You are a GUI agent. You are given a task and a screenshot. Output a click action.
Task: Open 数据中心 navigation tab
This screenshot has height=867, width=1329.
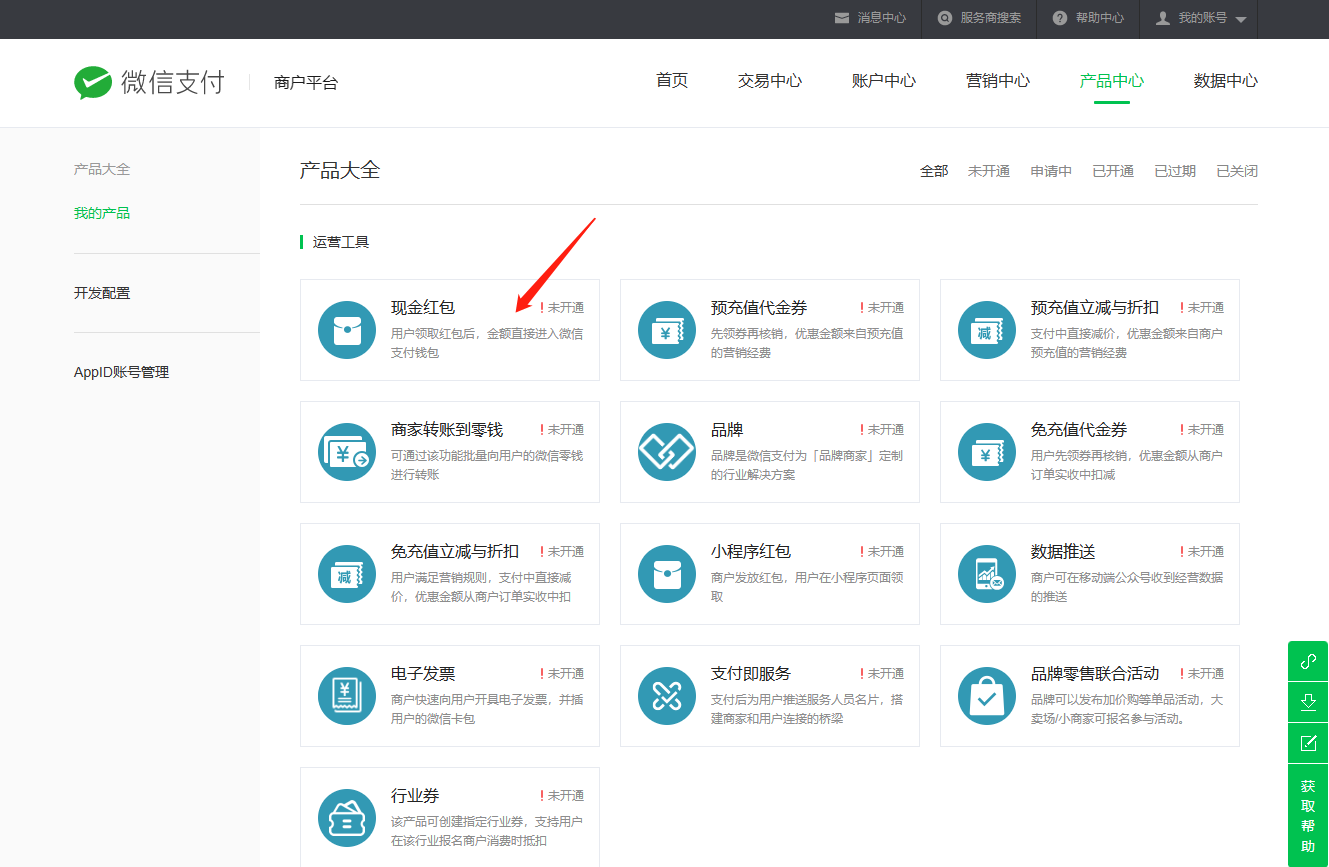coord(1226,81)
